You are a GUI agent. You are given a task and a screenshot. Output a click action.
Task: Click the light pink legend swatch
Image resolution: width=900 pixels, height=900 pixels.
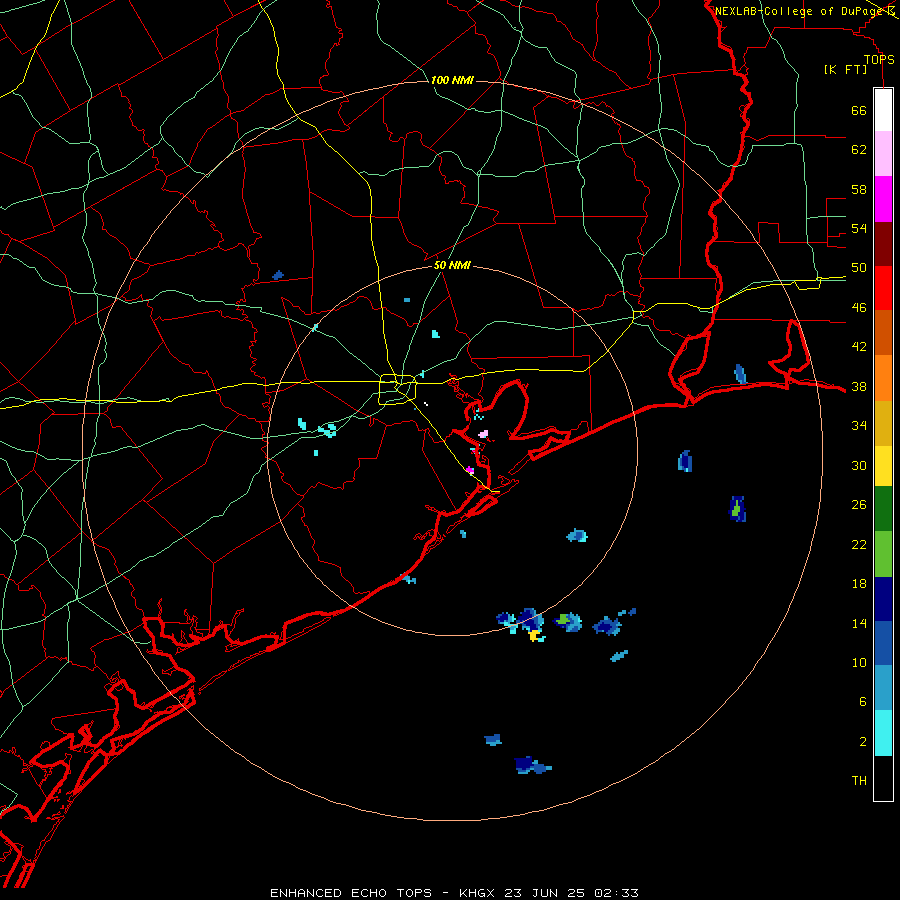pyautogui.click(x=883, y=154)
